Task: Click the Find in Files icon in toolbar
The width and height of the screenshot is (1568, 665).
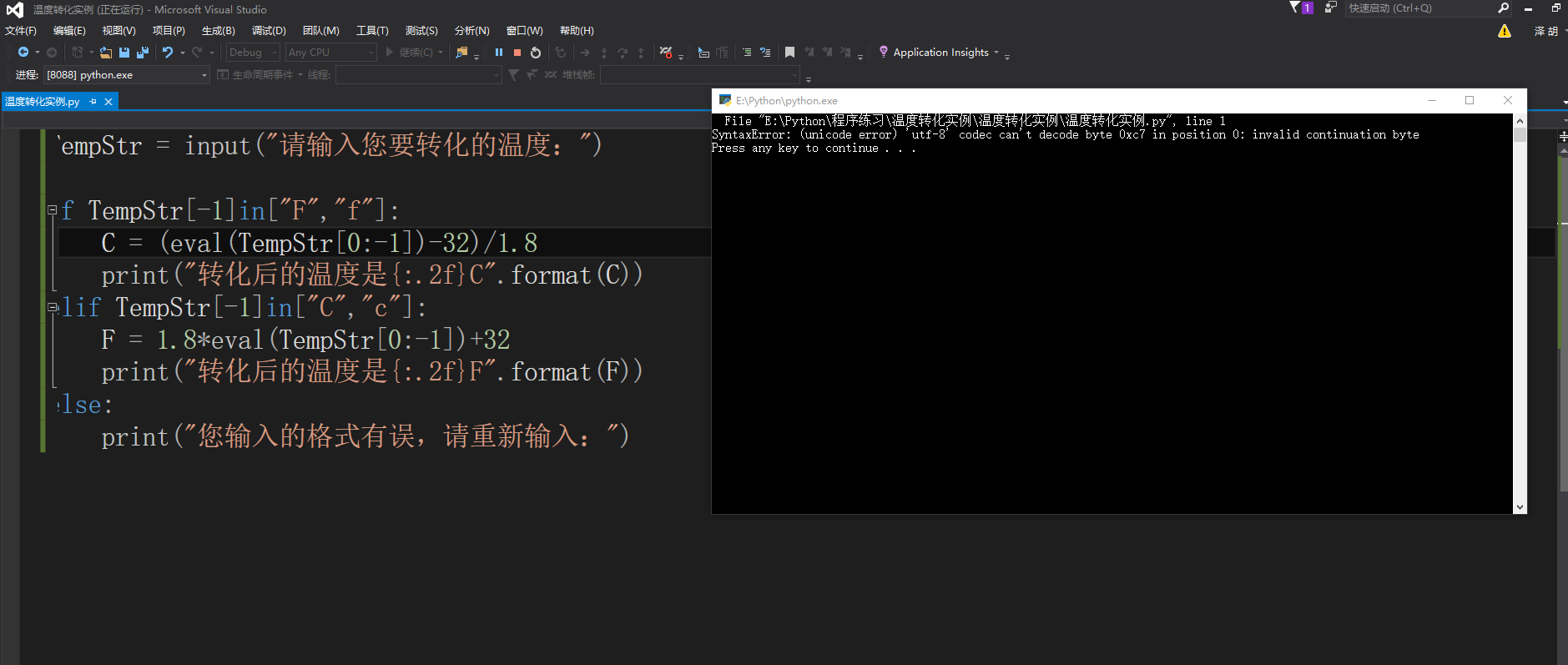Action: click(461, 53)
